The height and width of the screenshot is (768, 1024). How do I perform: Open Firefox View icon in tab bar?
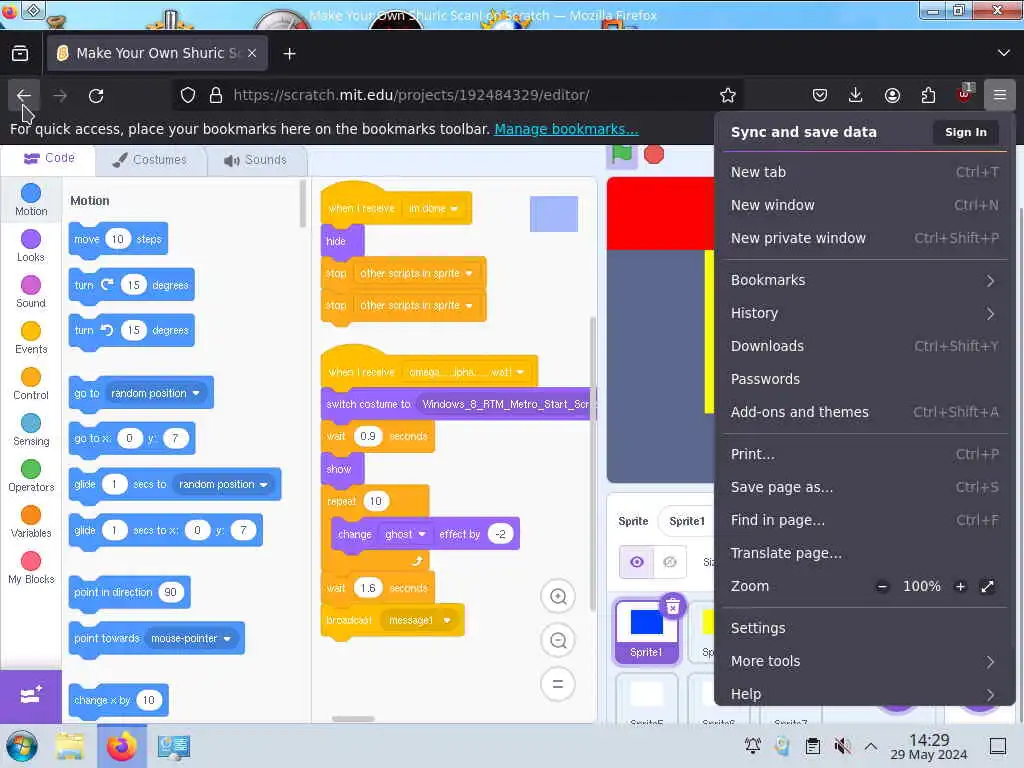pos(20,53)
